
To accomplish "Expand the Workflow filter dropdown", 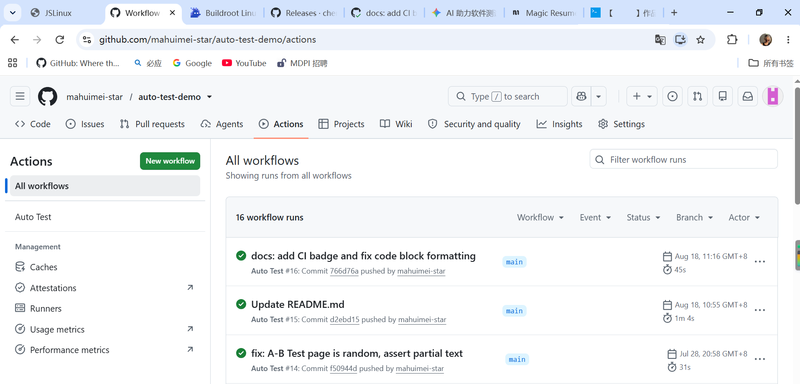I will [540, 217].
